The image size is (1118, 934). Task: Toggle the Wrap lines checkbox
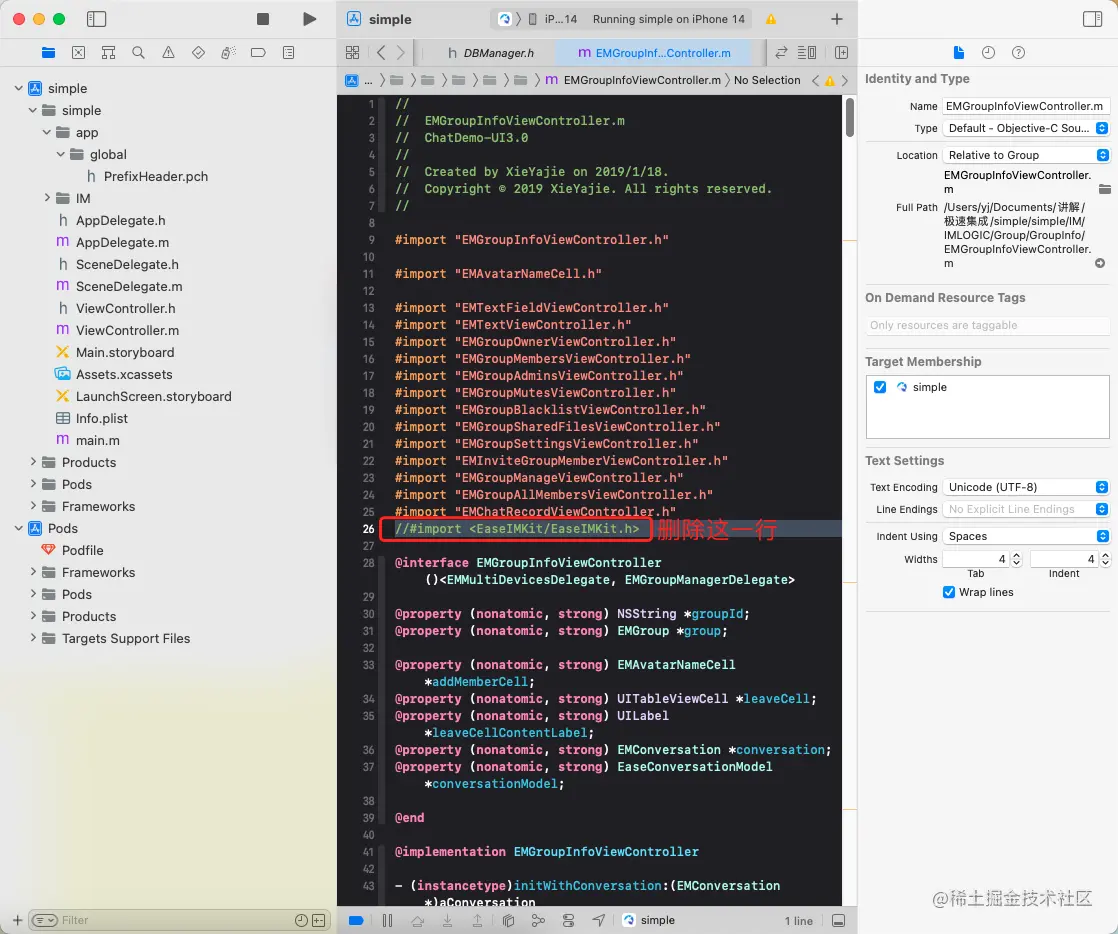[x=949, y=592]
